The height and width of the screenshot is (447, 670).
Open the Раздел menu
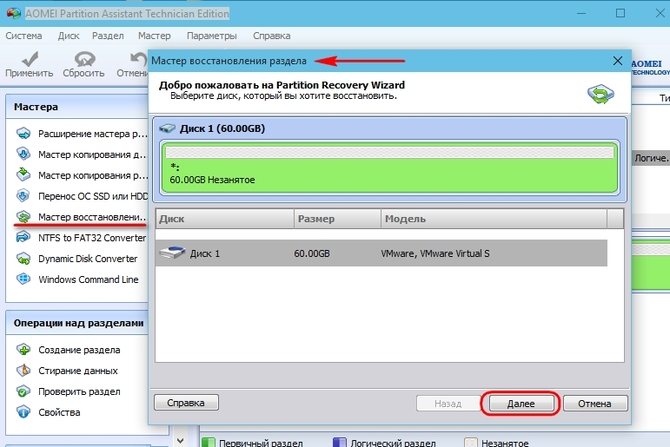(x=108, y=36)
